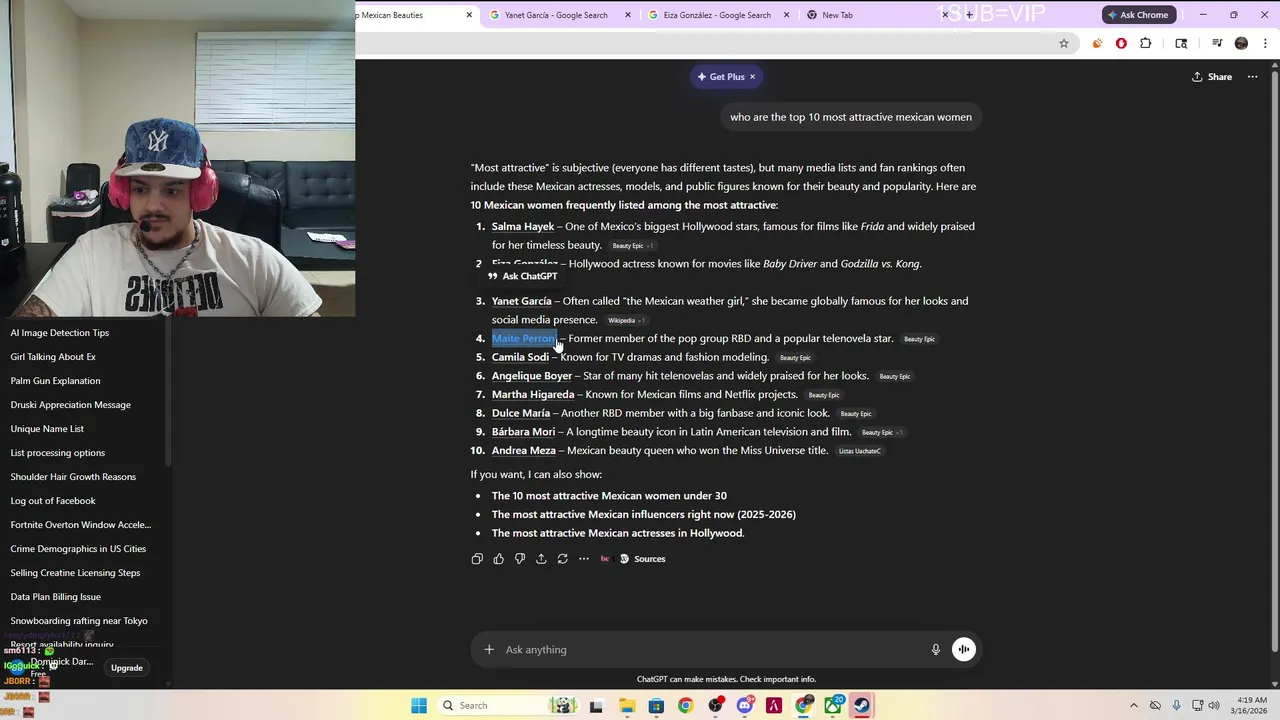Screen dimensions: 1280x720
Task: Click the orange acorn extension icon
Action: pyautogui.click(x=1097, y=43)
